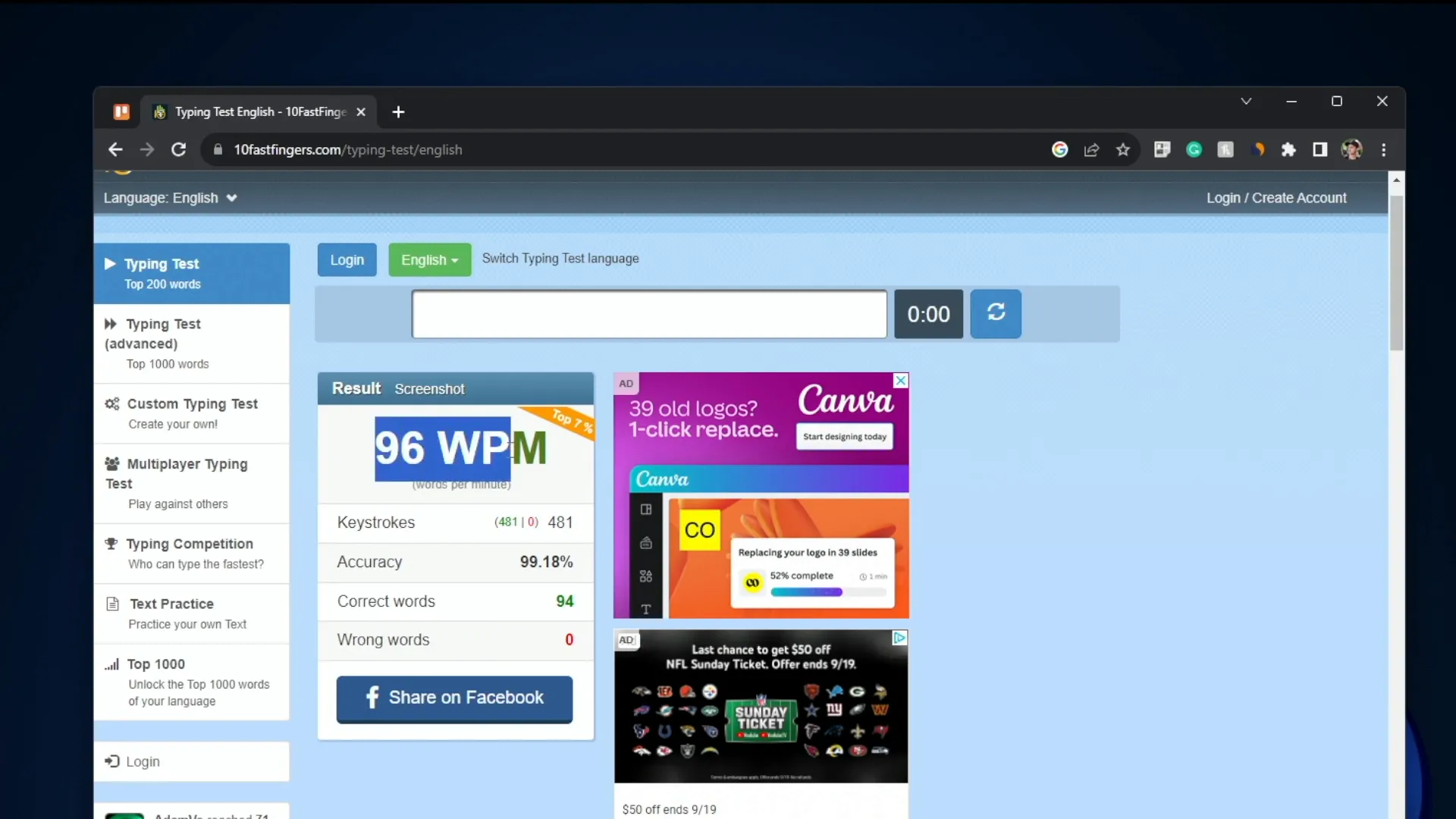The height and width of the screenshot is (819, 1456).
Task: Reload the page with refresh icon
Action: [179, 150]
